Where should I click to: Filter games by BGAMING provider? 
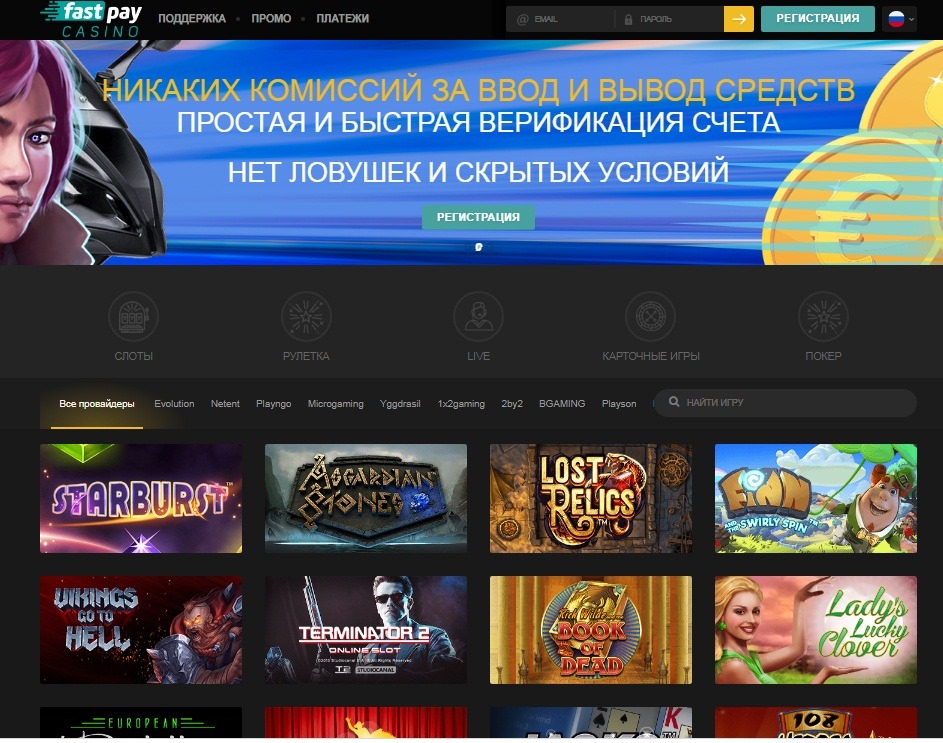coord(562,404)
